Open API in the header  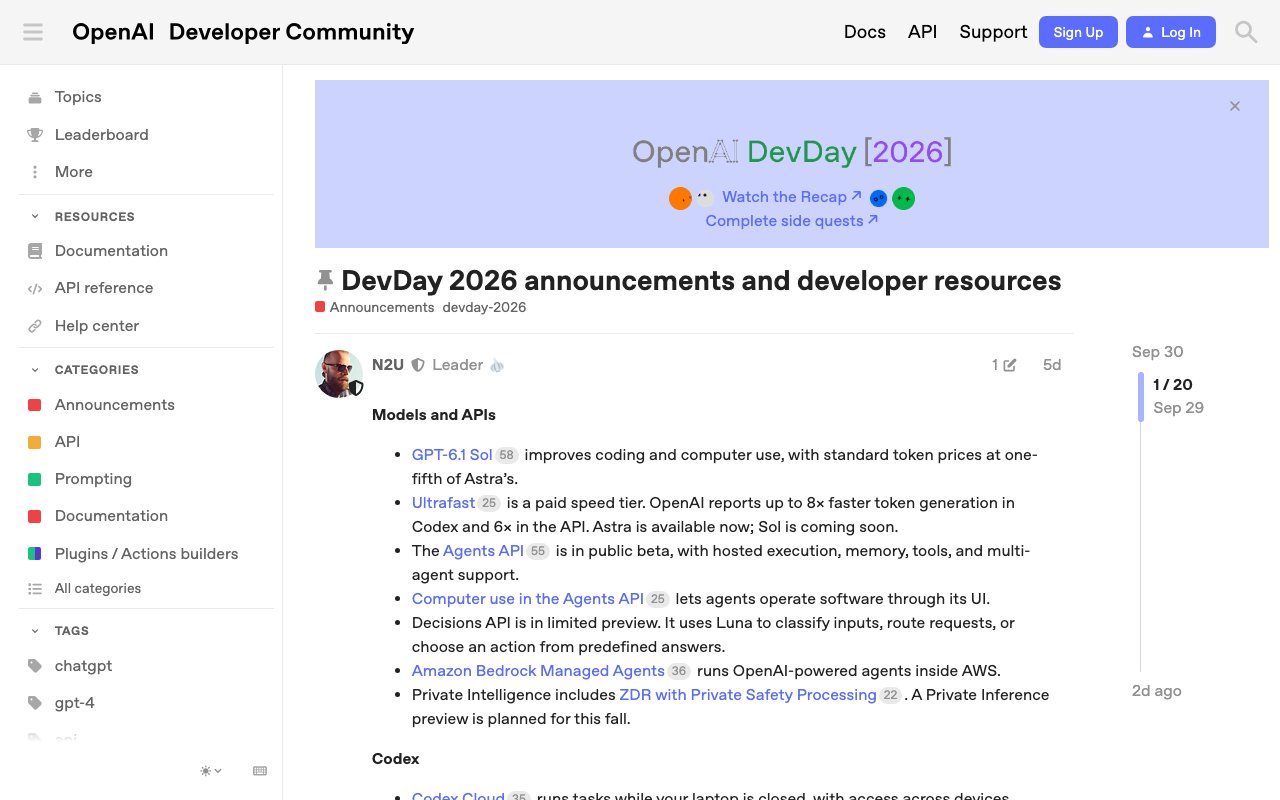point(922,32)
